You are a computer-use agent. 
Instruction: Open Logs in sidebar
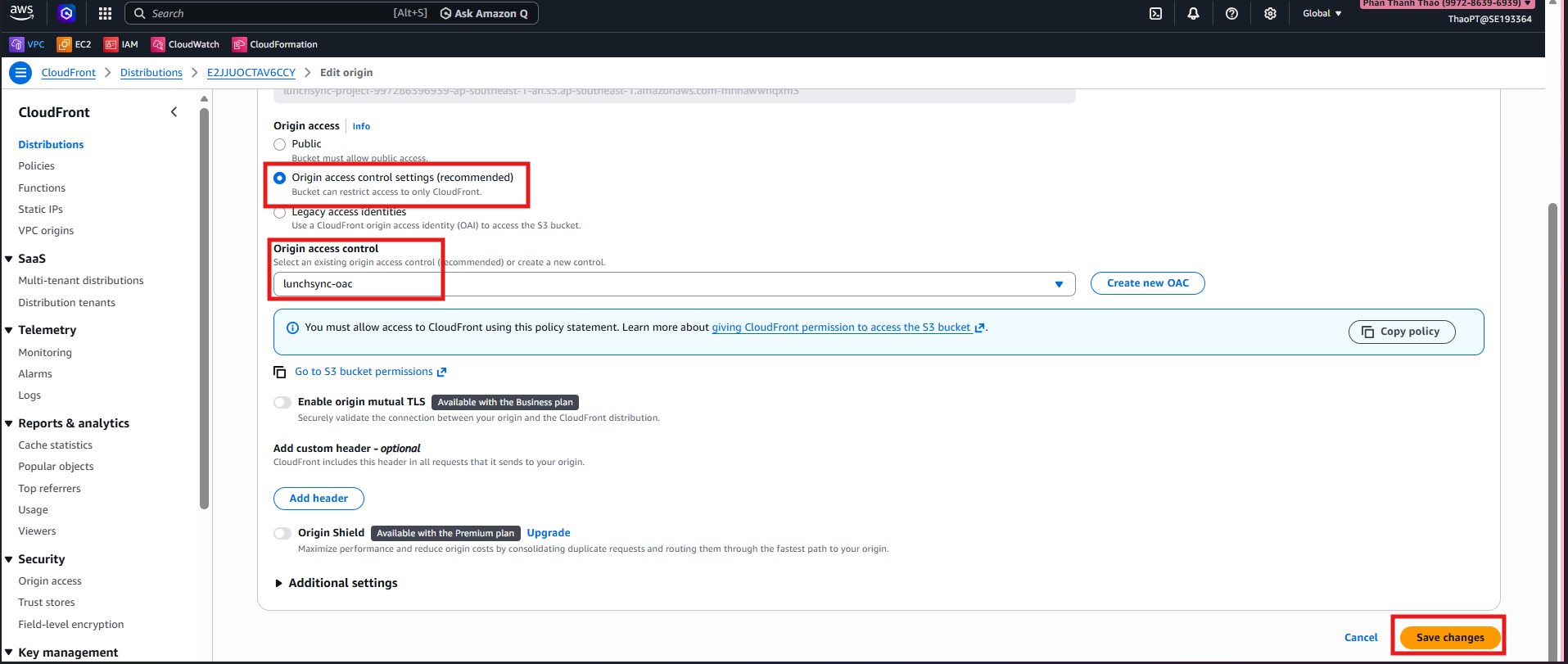tap(29, 395)
